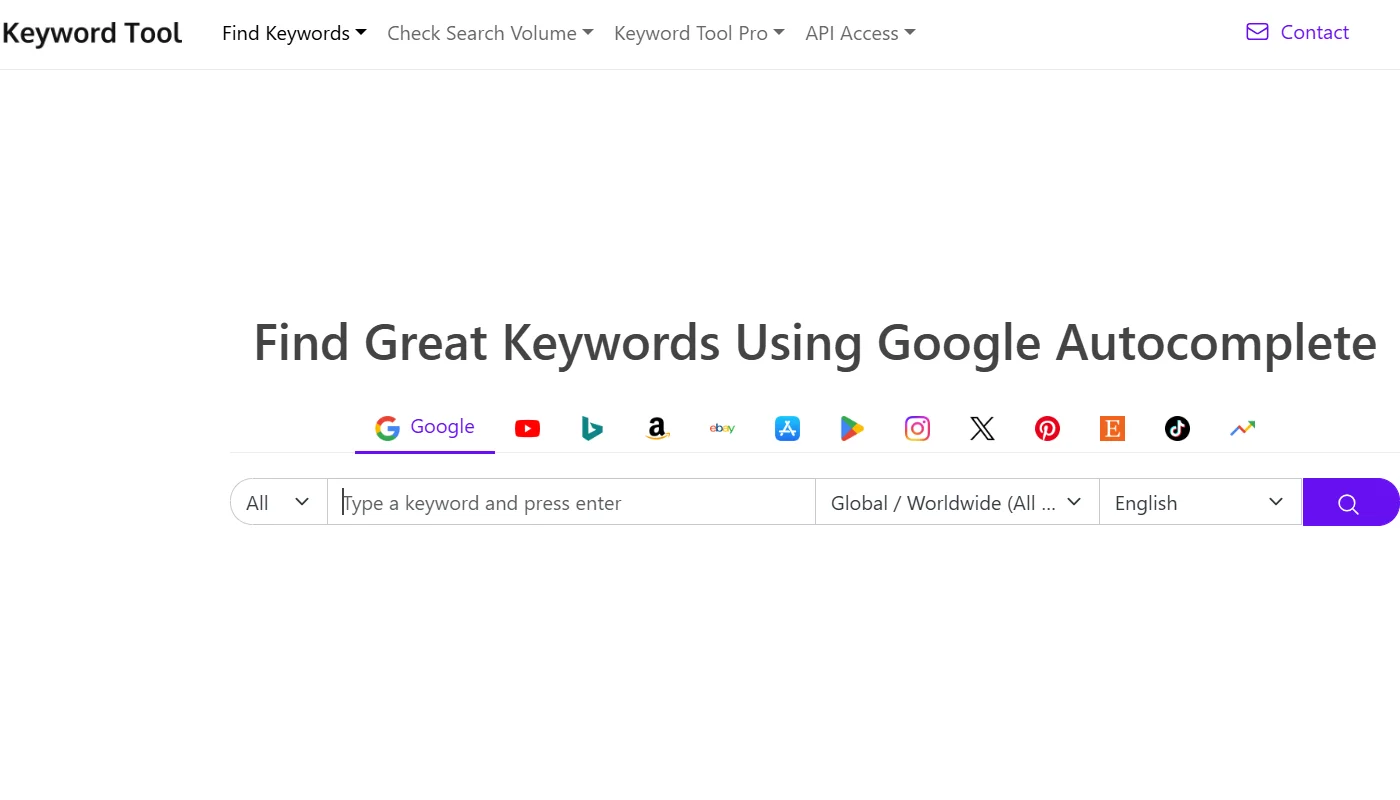The image size is (1400, 800).
Task: Click the envelope icon beside Contact
Action: pos(1257,32)
